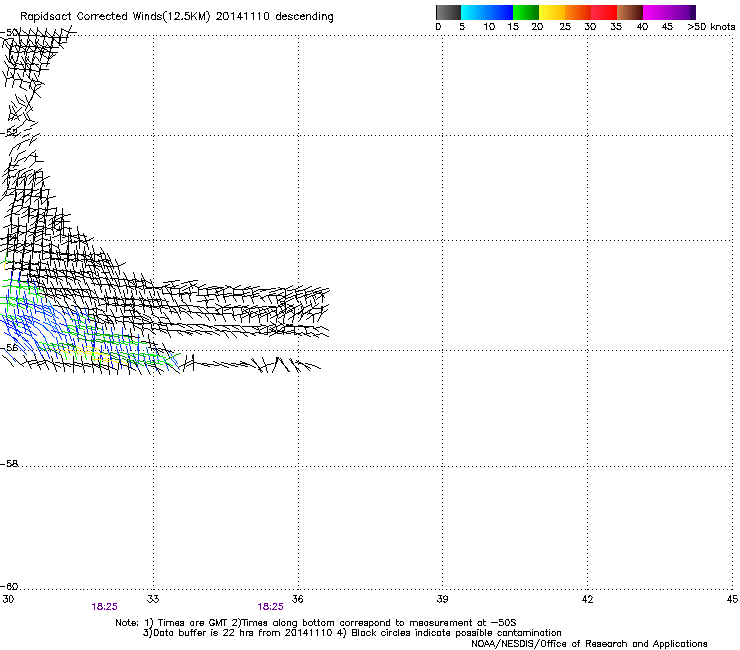Click the longitude axis label '33'

point(153,599)
